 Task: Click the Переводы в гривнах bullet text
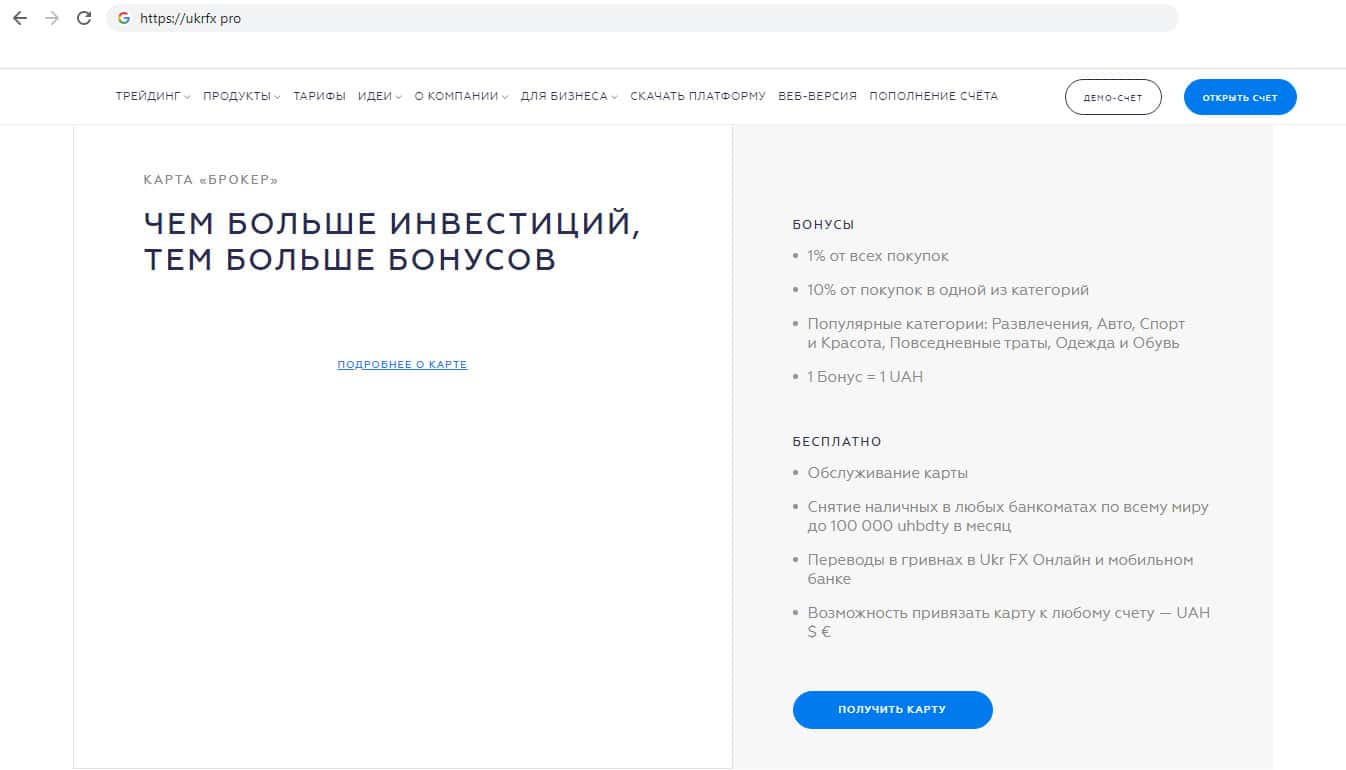1000,569
